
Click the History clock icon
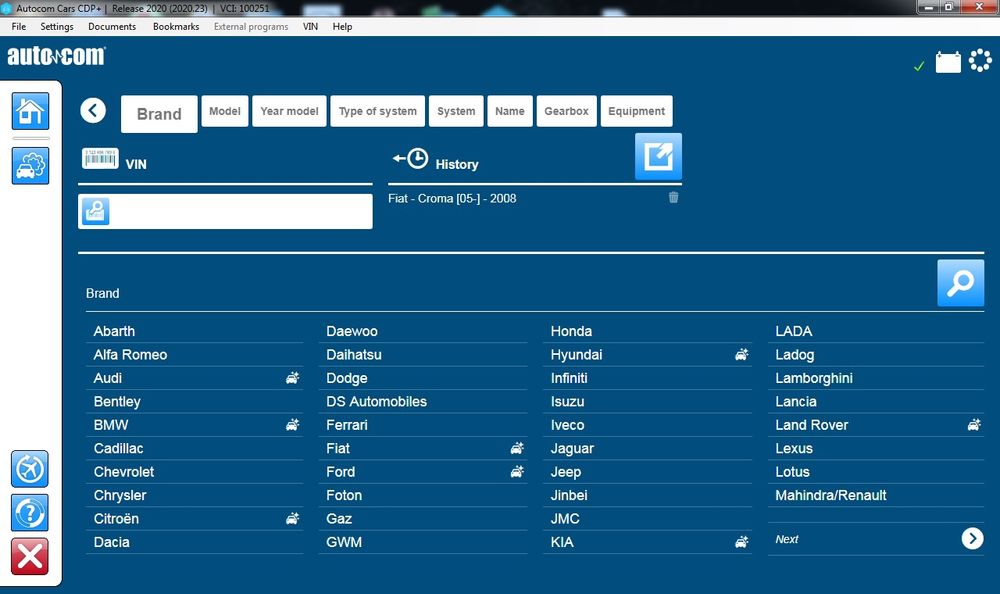click(x=411, y=158)
